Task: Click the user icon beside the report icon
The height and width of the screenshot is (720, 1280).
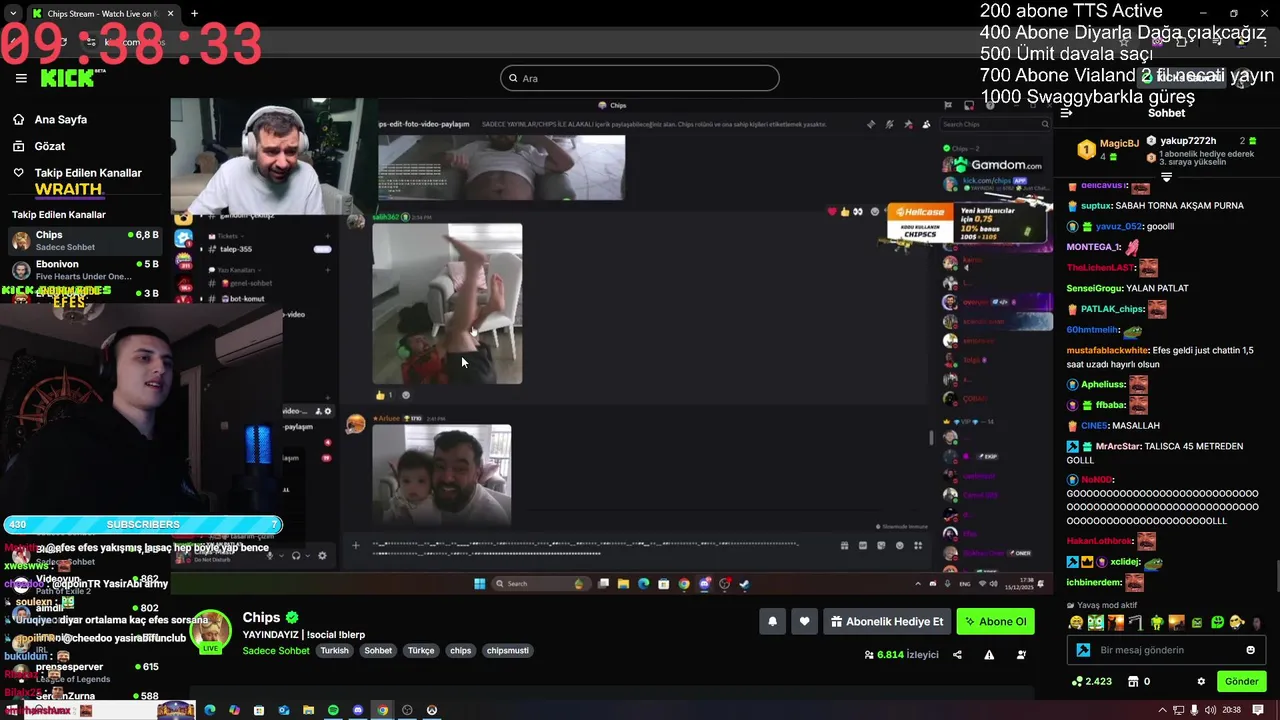Action: pyautogui.click(x=1021, y=655)
